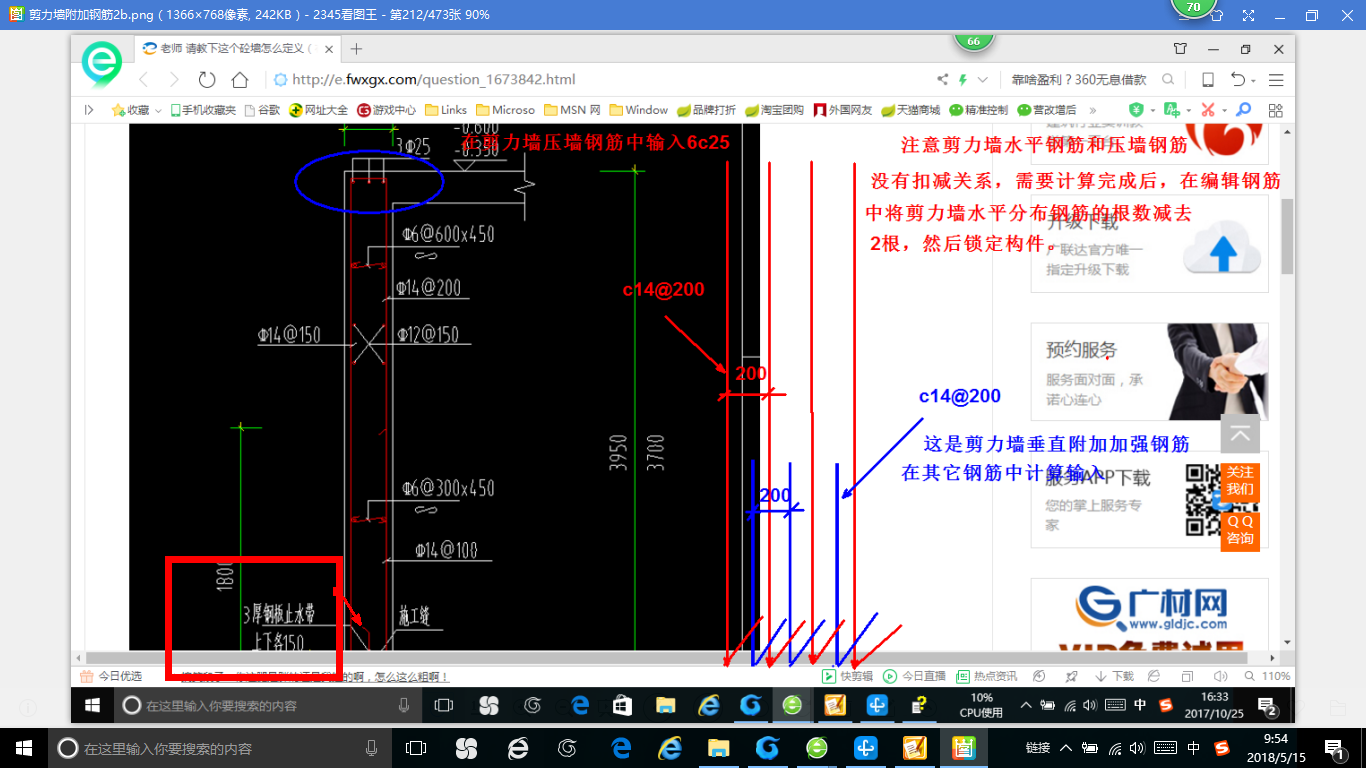Click the orange 关注我们 button
Image resolution: width=1366 pixels, height=768 pixels.
[1240, 481]
